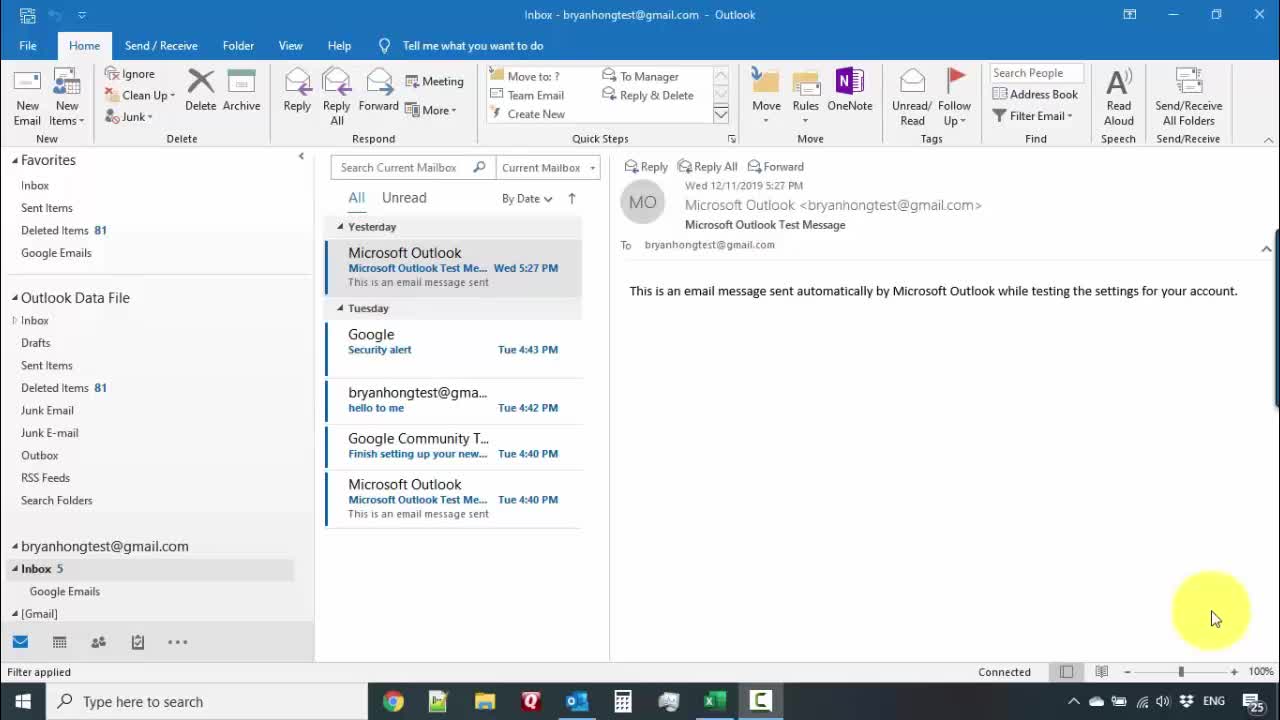
Task: Show only Unread messages filter
Action: click(404, 198)
